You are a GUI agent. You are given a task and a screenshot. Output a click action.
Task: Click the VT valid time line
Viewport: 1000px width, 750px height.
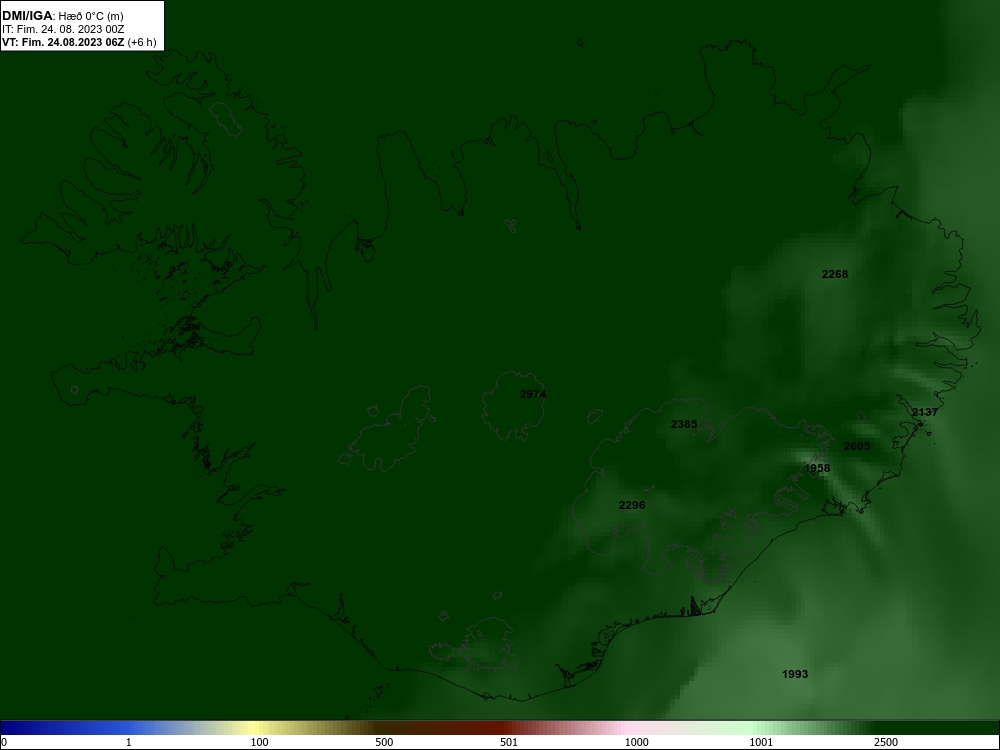79,43
